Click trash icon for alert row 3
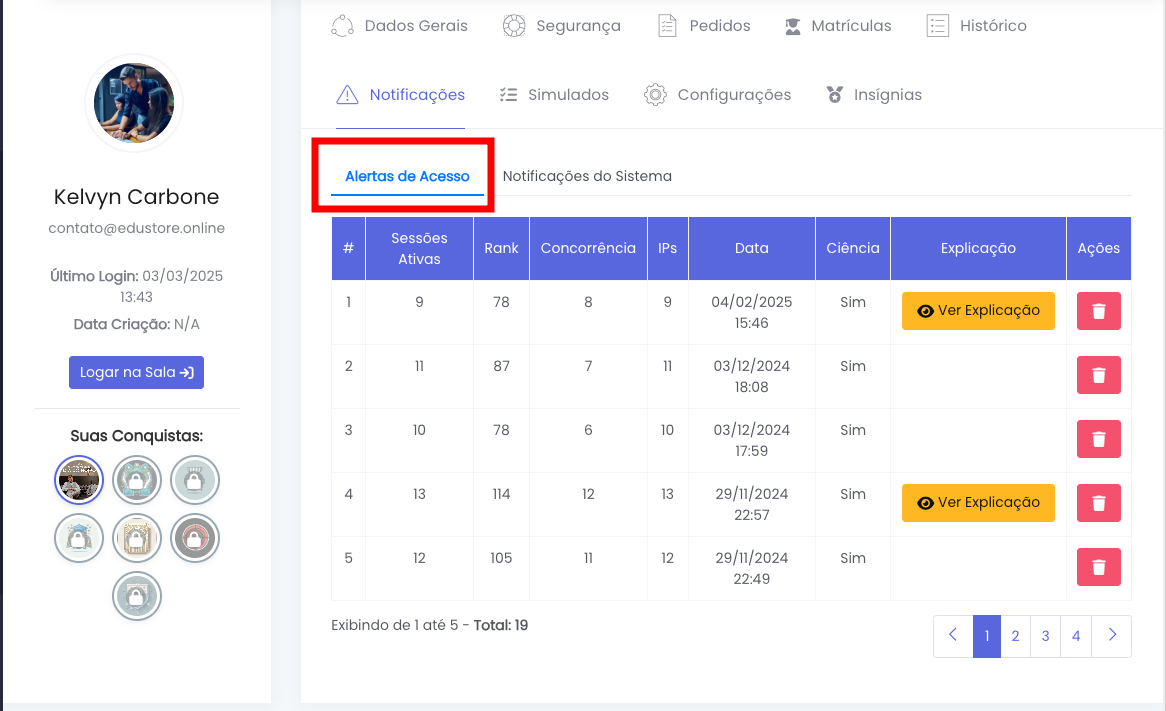The image size is (1166, 711). (1098, 439)
